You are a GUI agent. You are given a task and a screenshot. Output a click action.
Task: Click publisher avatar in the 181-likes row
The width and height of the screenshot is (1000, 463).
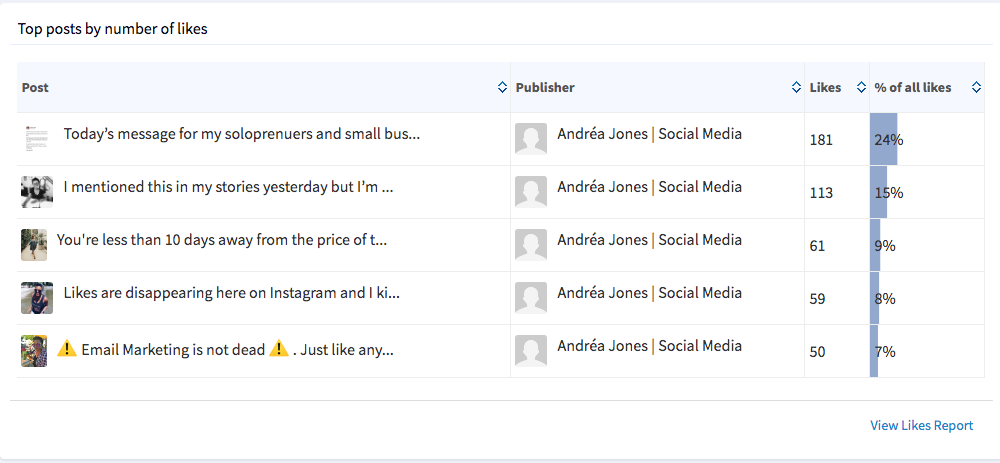pos(530,139)
